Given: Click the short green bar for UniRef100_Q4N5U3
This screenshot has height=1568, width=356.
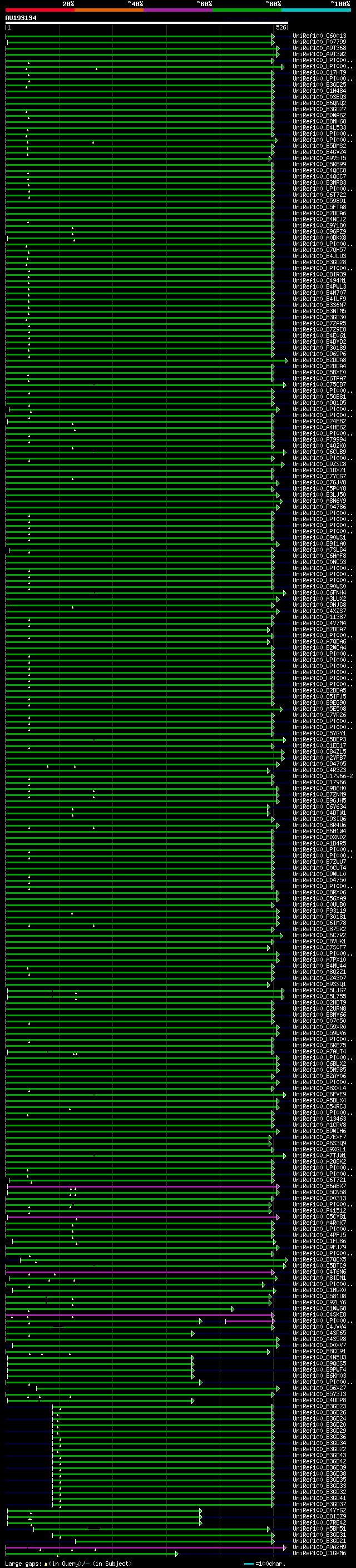Looking at the screenshot, I should point(101,1357).
